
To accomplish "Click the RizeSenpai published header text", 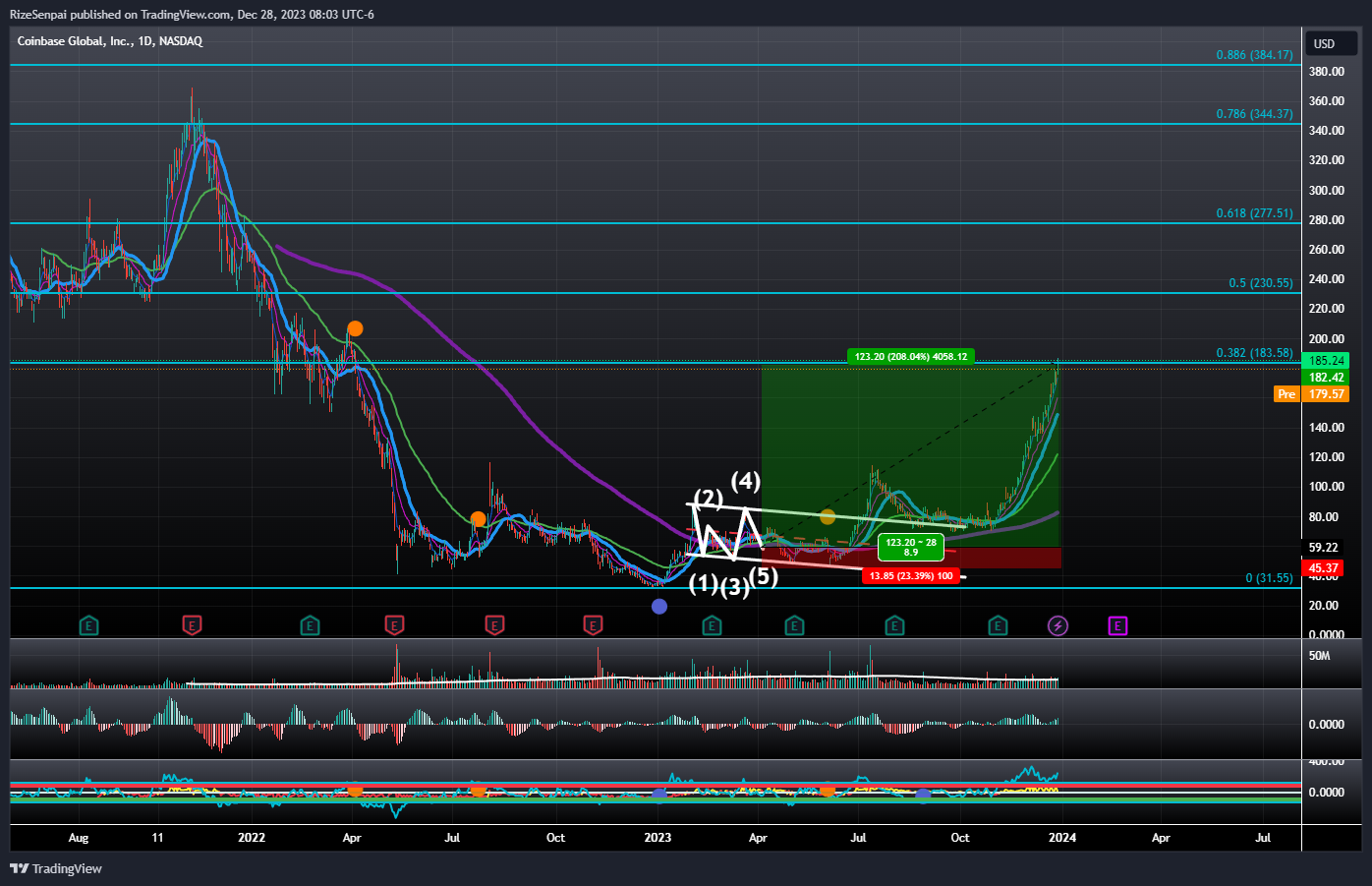I will pos(191,14).
